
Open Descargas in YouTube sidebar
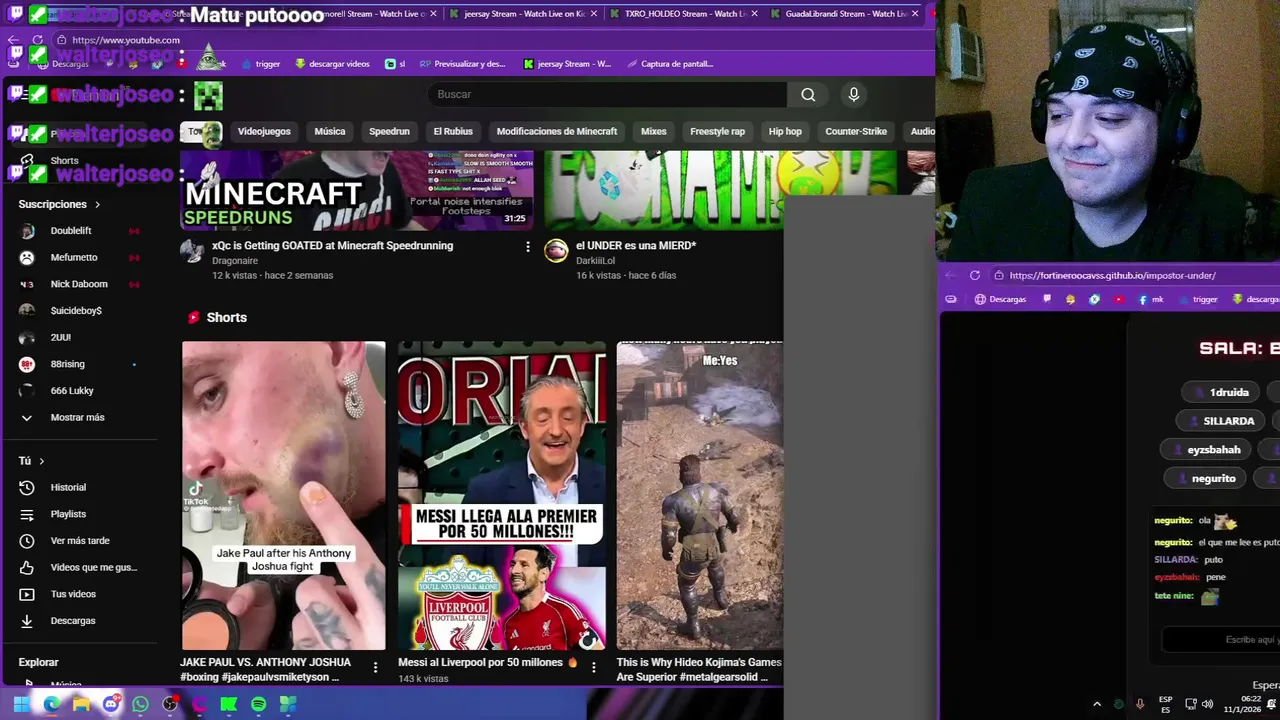click(73, 621)
